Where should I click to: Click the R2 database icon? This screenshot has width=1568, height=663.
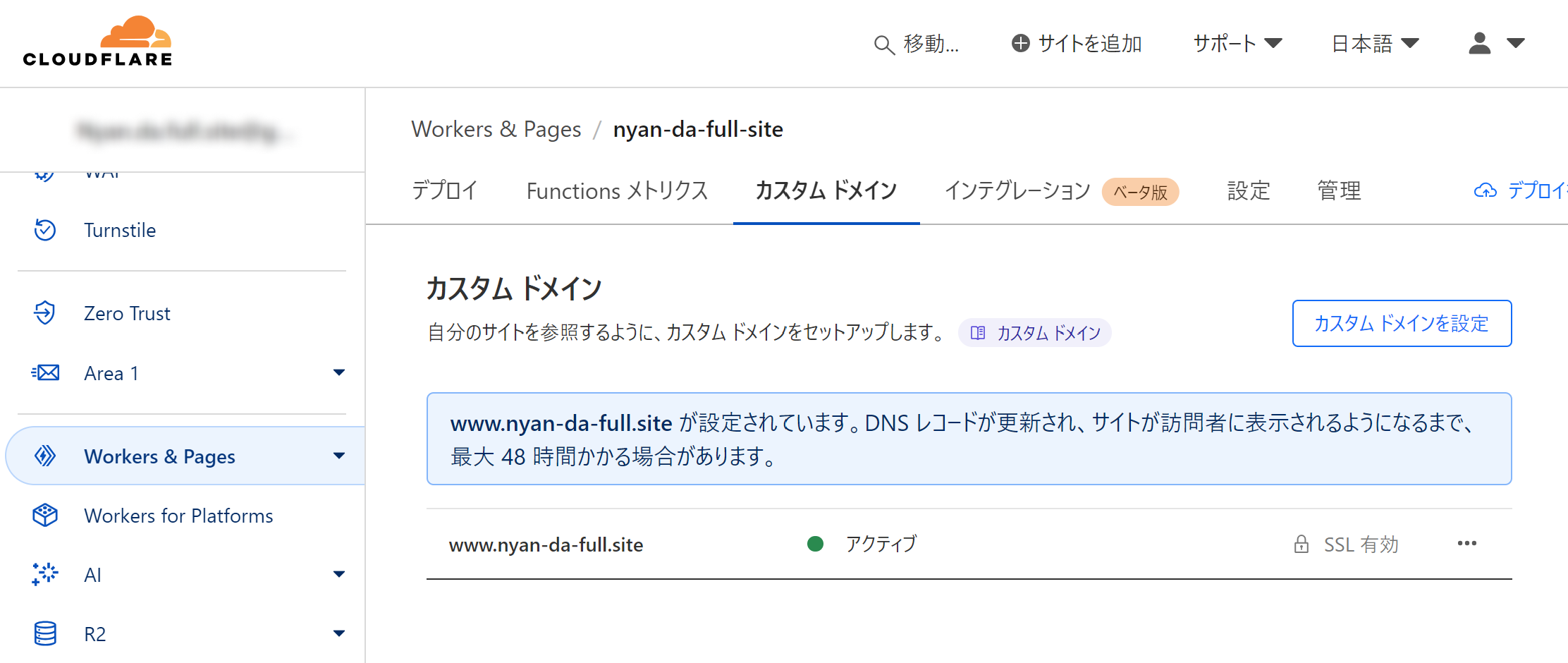[x=45, y=633]
